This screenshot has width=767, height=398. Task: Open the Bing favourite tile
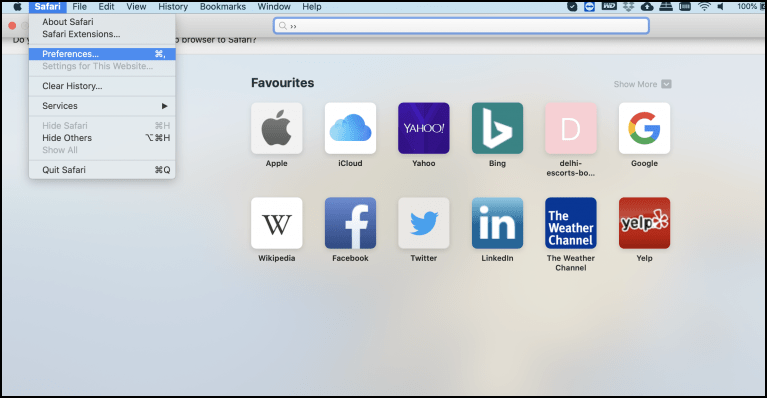point(497,128)
